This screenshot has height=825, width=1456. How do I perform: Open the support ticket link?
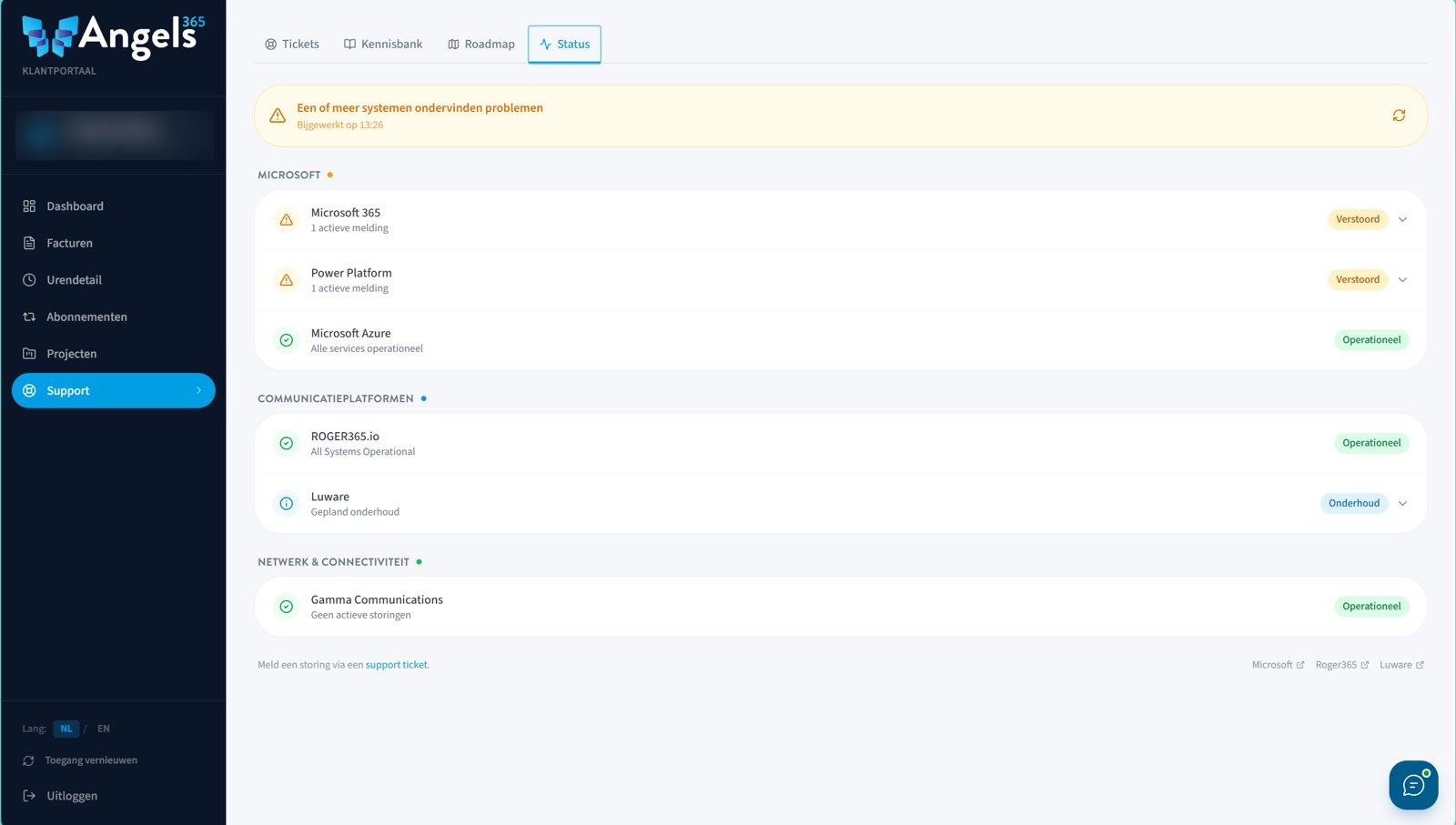[x=397, y=665]
